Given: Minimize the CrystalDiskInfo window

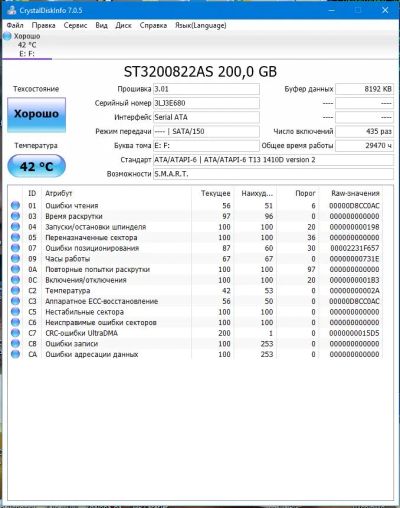Looking at the screenshot, I should coord(331,10).
